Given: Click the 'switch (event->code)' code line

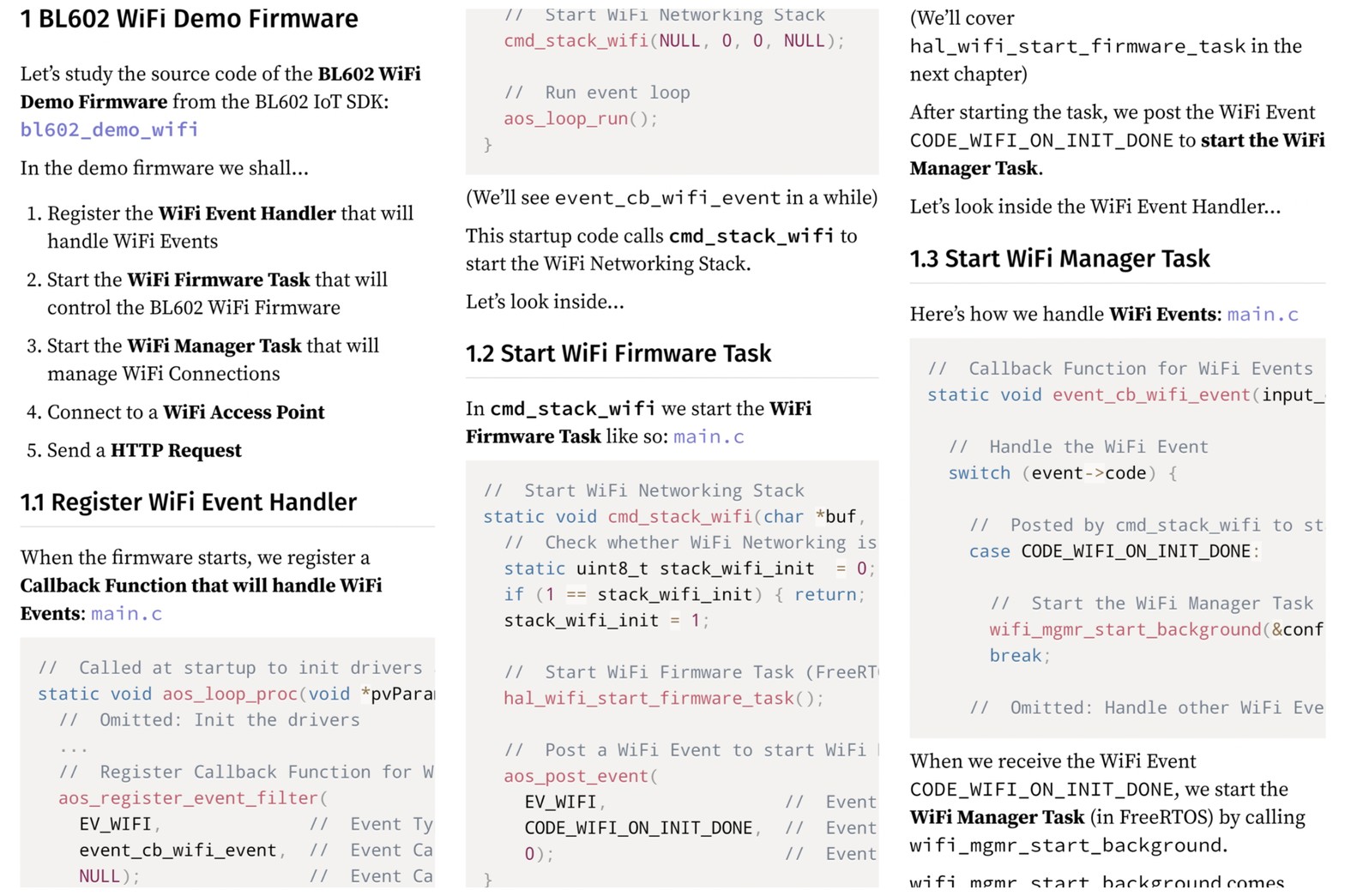Looking at the screenshot, I should 1062,473.
